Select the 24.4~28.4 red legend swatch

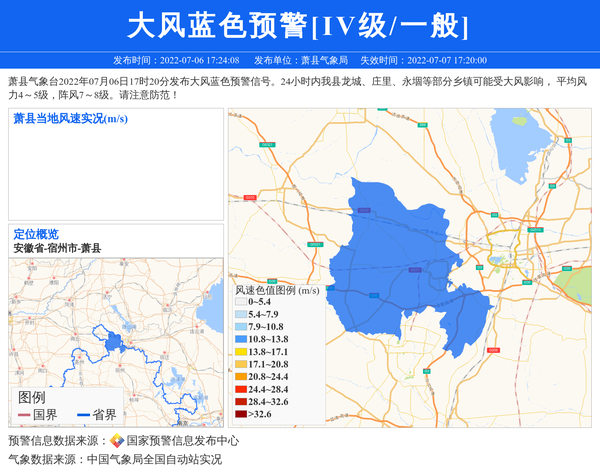pos(240,389)
